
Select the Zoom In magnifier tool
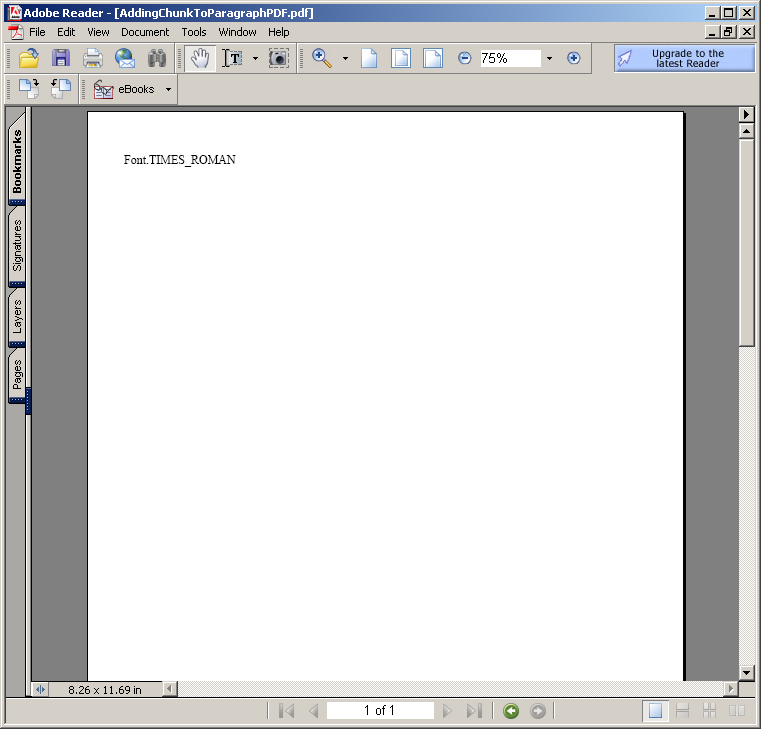[x=322, y=58]
